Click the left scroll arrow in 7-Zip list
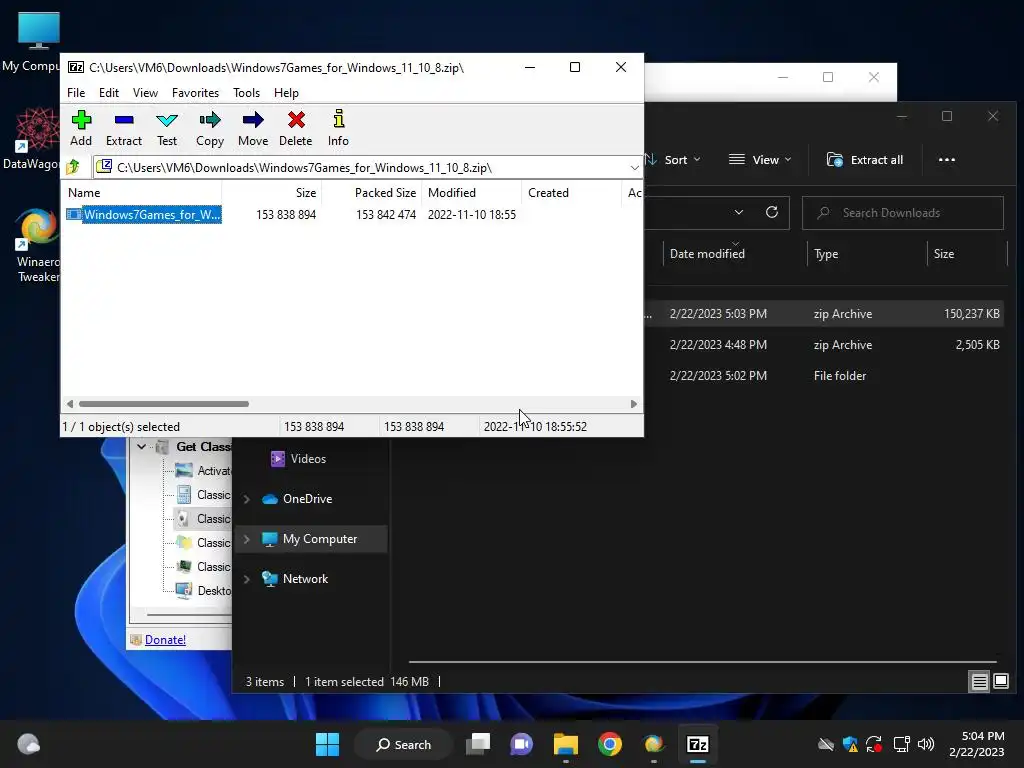The image size is (1024, 768). click(70, 404)
